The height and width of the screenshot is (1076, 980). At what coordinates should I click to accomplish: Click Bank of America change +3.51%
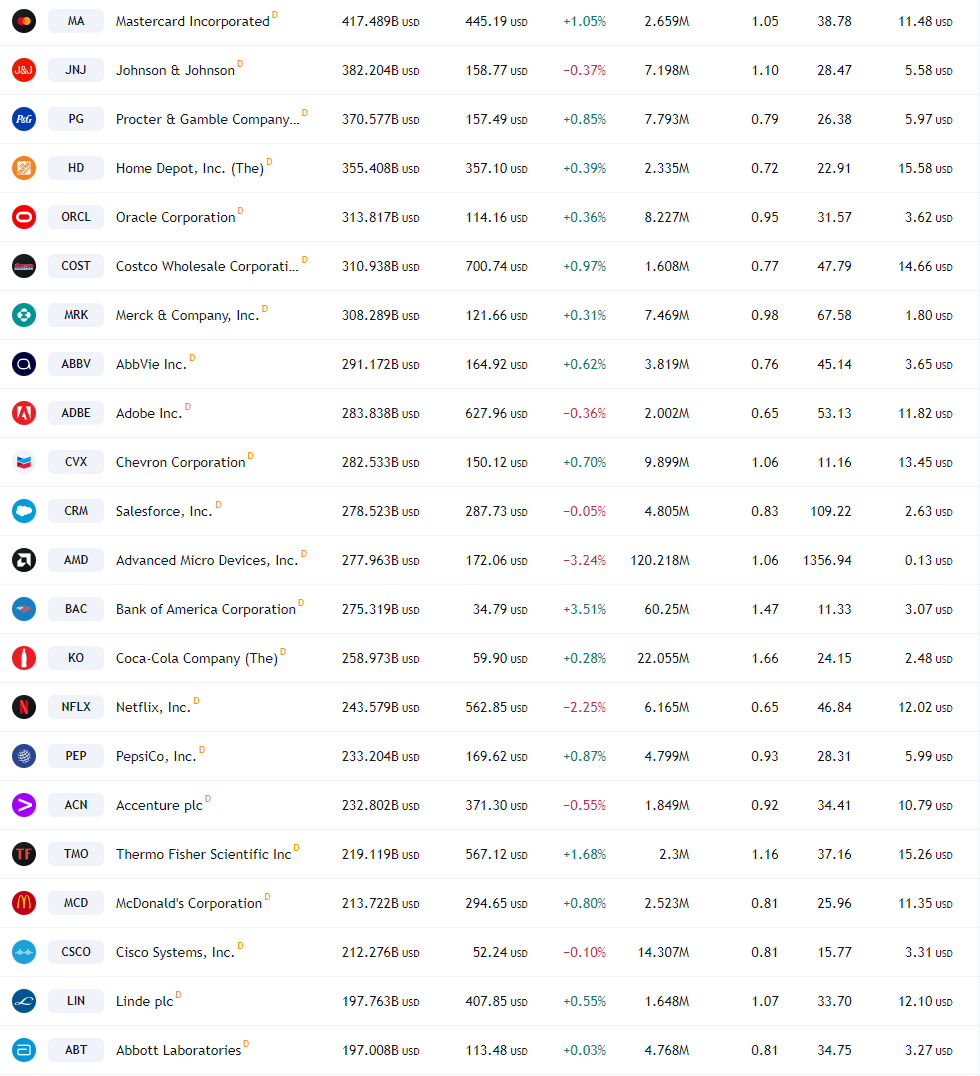(x=585, y=609)
